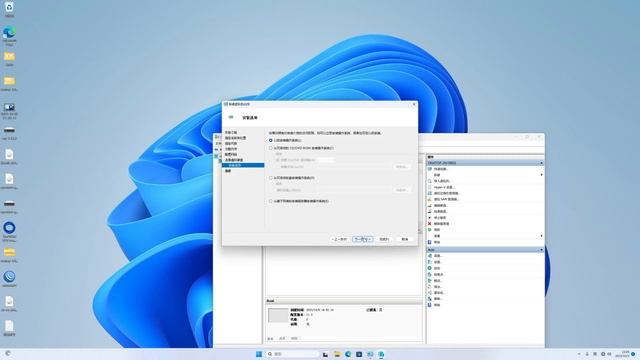
Task: Select Microsoft Edge desktop shortcut
Action: (x=9, y=36)
